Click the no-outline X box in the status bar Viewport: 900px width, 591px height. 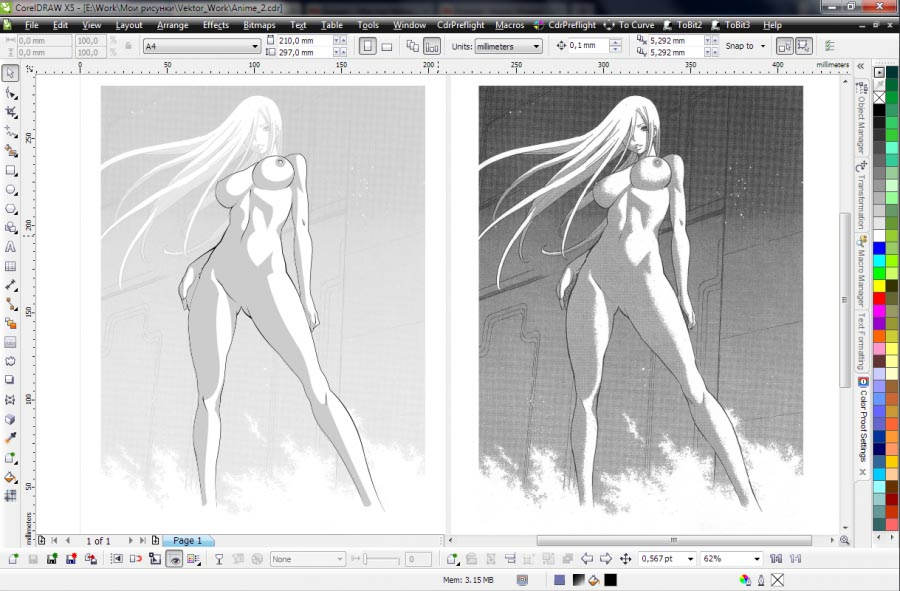(777, 580)
